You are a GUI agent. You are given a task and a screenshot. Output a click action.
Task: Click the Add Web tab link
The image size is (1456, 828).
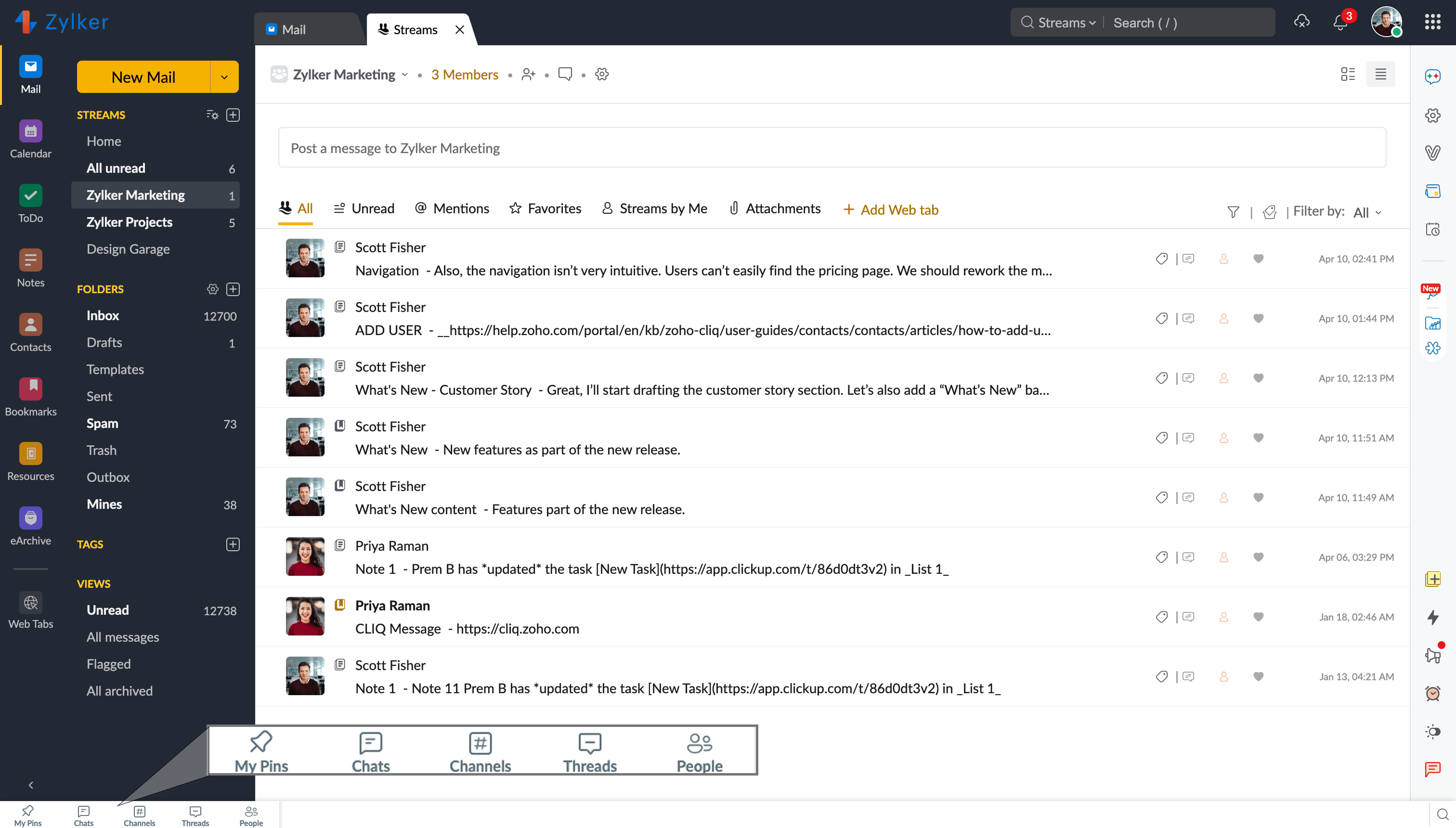[x=891, y=210]
